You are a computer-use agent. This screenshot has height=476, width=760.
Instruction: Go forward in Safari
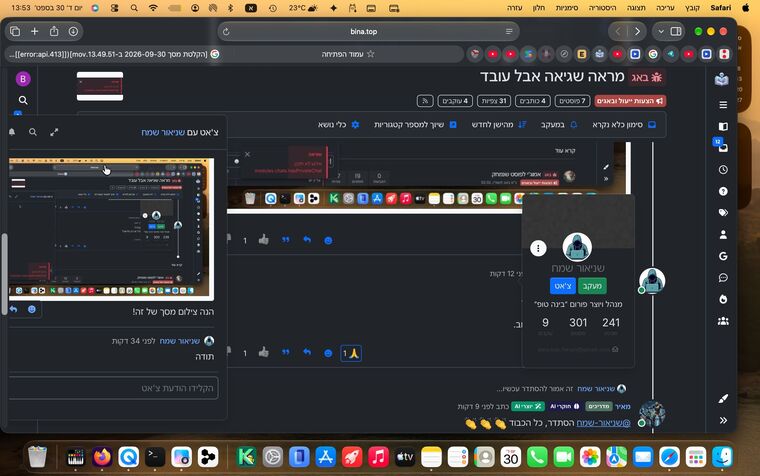click(637, 32)
